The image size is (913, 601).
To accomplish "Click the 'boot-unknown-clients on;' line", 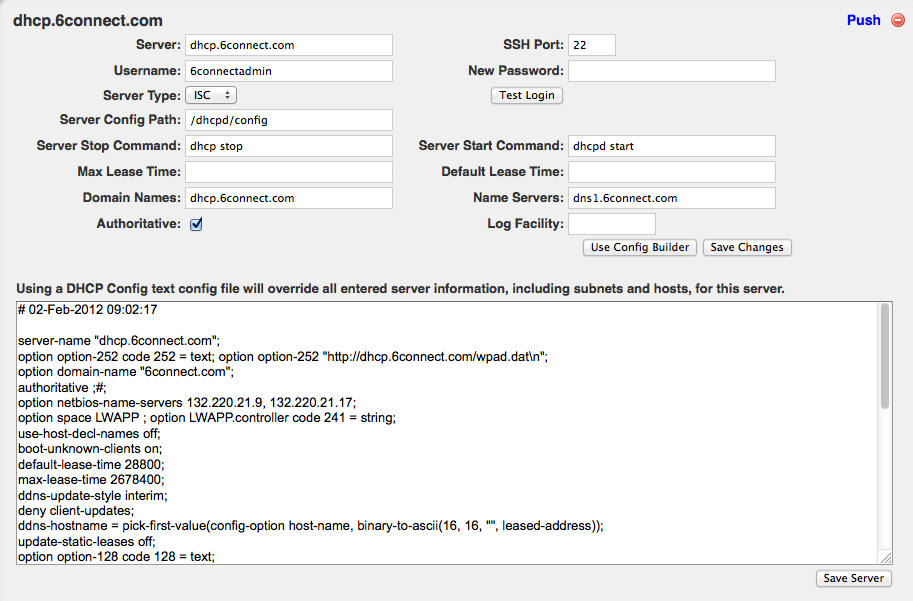I will (x=90, y=449).
